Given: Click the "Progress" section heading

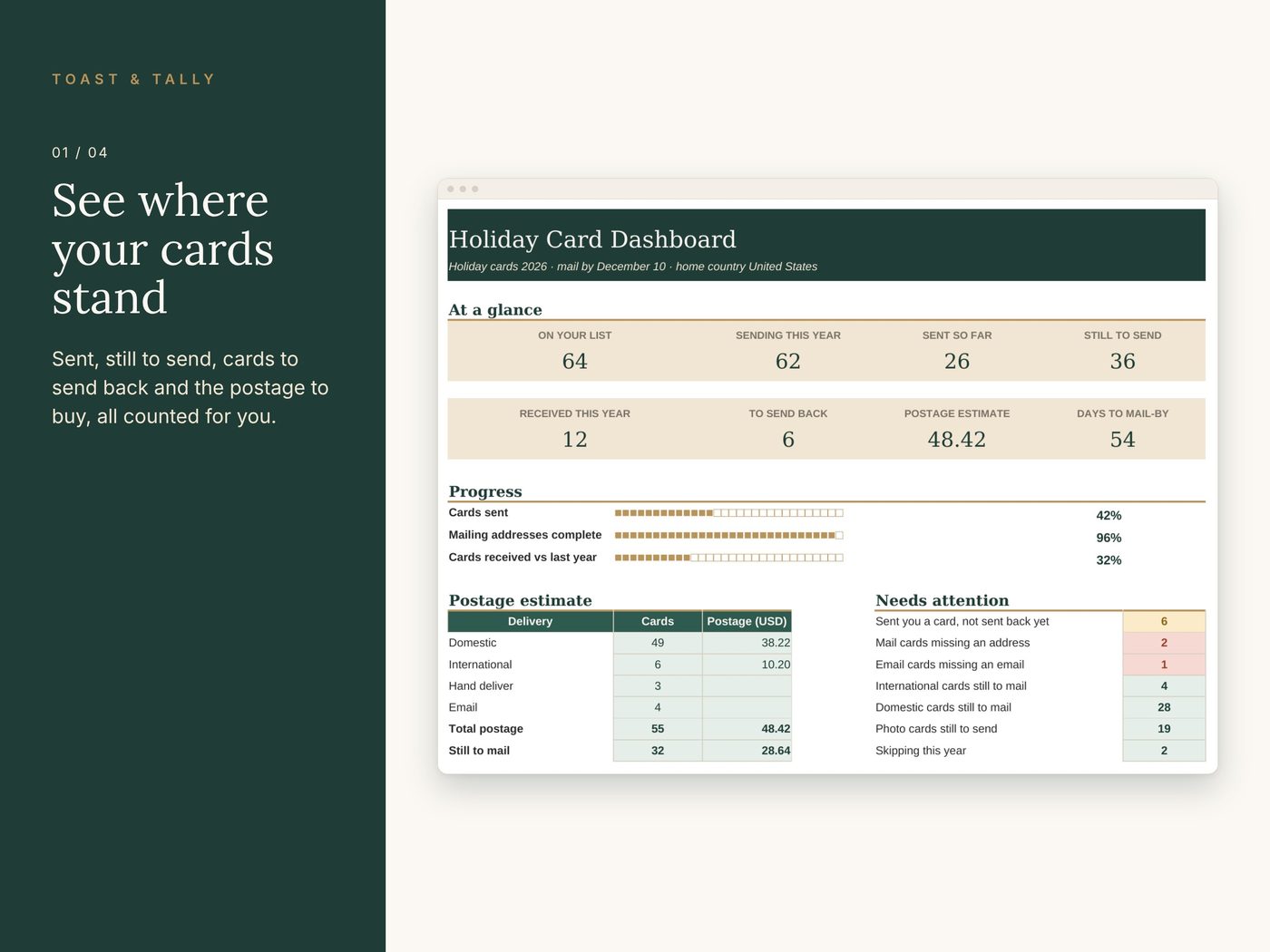Looking at the screenshot, I should click(x=485, y=491).
